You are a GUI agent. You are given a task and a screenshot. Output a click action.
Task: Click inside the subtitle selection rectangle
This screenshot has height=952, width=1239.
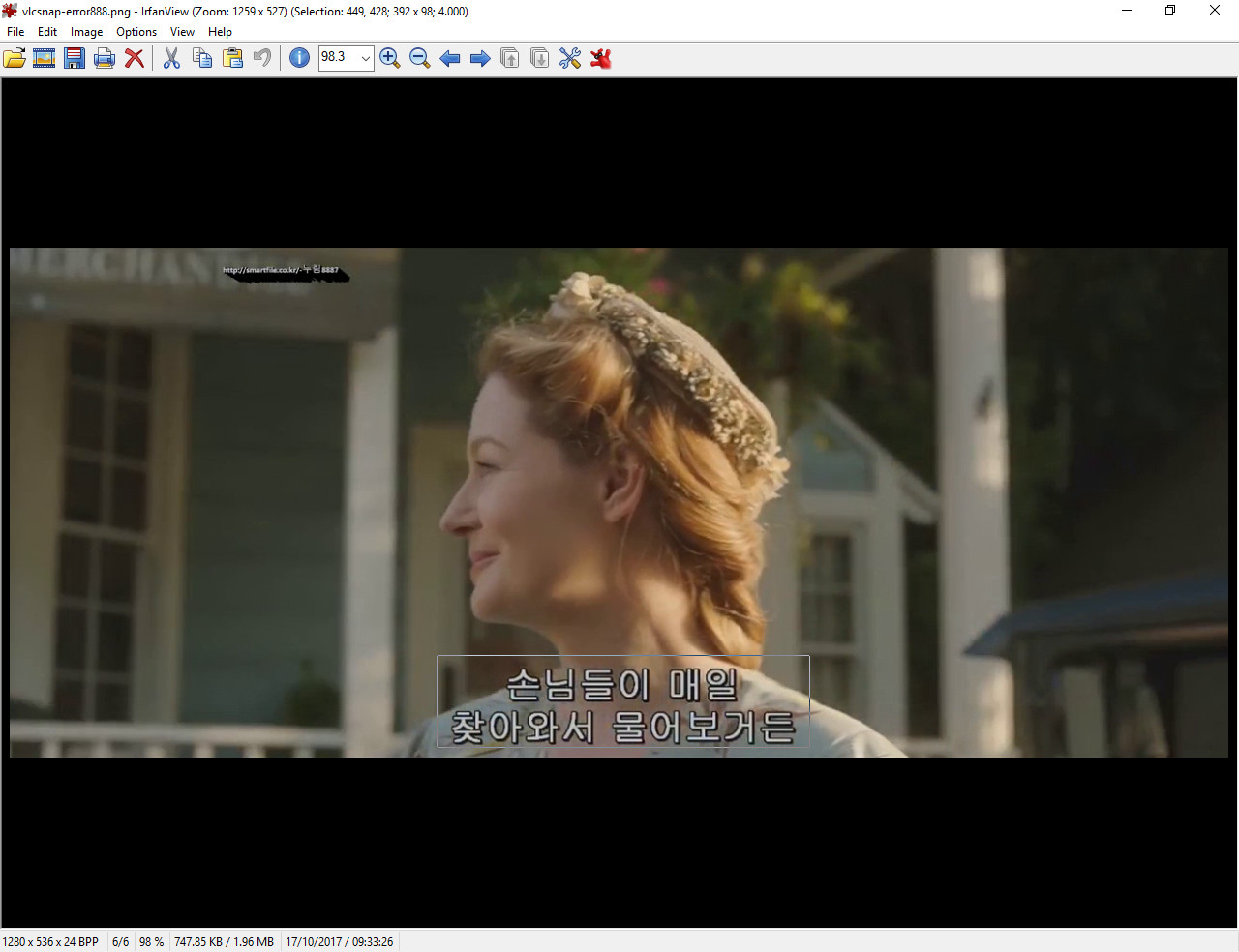[623, 701]
